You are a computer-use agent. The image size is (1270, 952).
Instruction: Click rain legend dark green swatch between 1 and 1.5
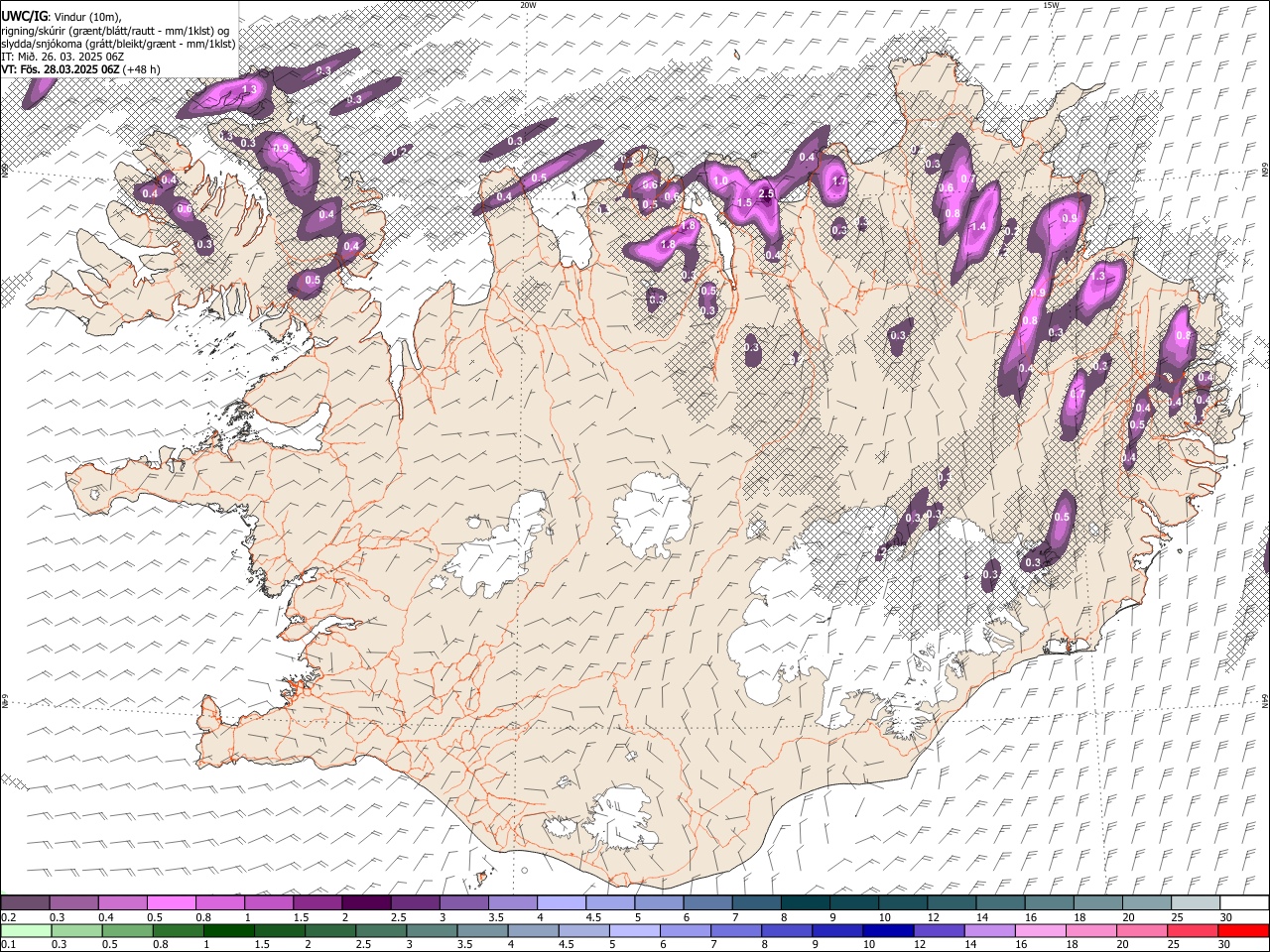click(230, 930)
